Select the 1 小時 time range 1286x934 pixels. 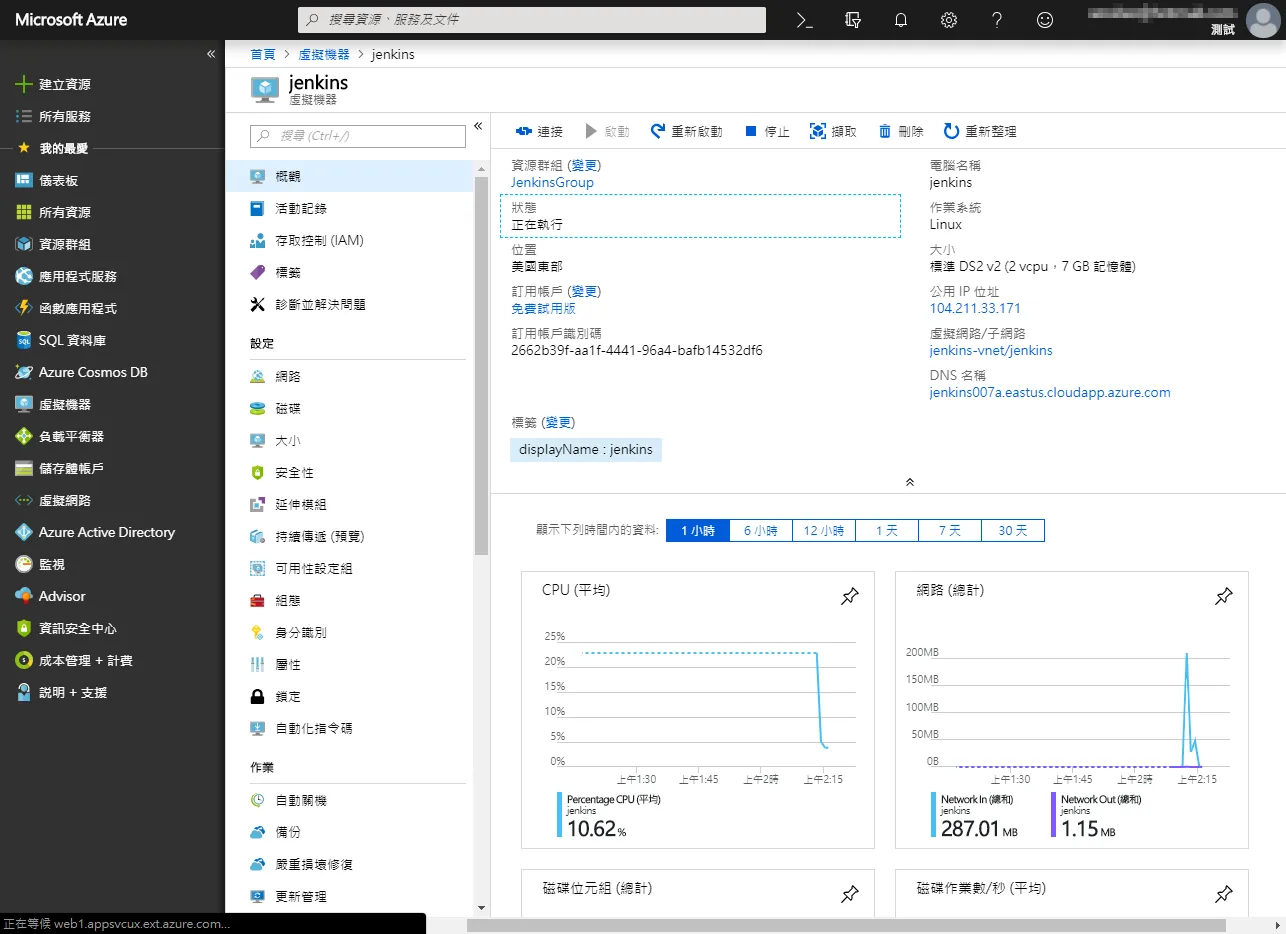coord(698,531)
